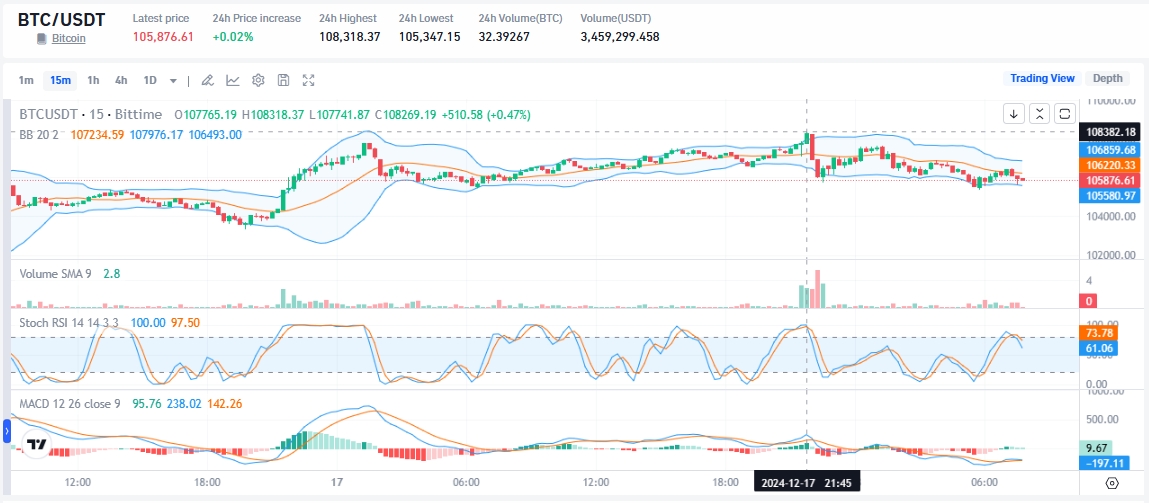Image resolution: width=1149 pixels, height=503 pixels.
Task: Select the 1m timeframe
Action: click(26, 80)
